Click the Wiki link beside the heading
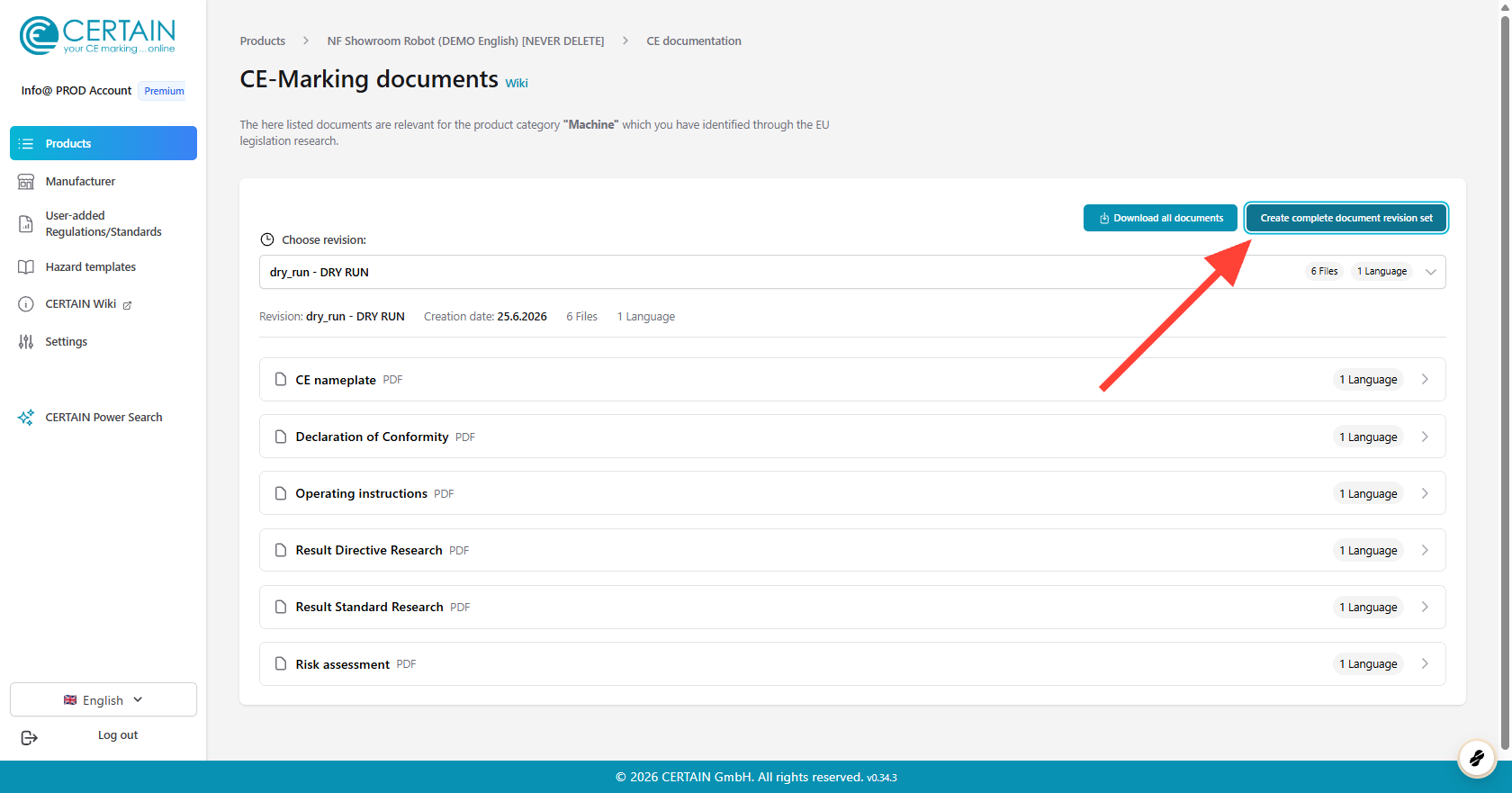 tap(517, 84)
